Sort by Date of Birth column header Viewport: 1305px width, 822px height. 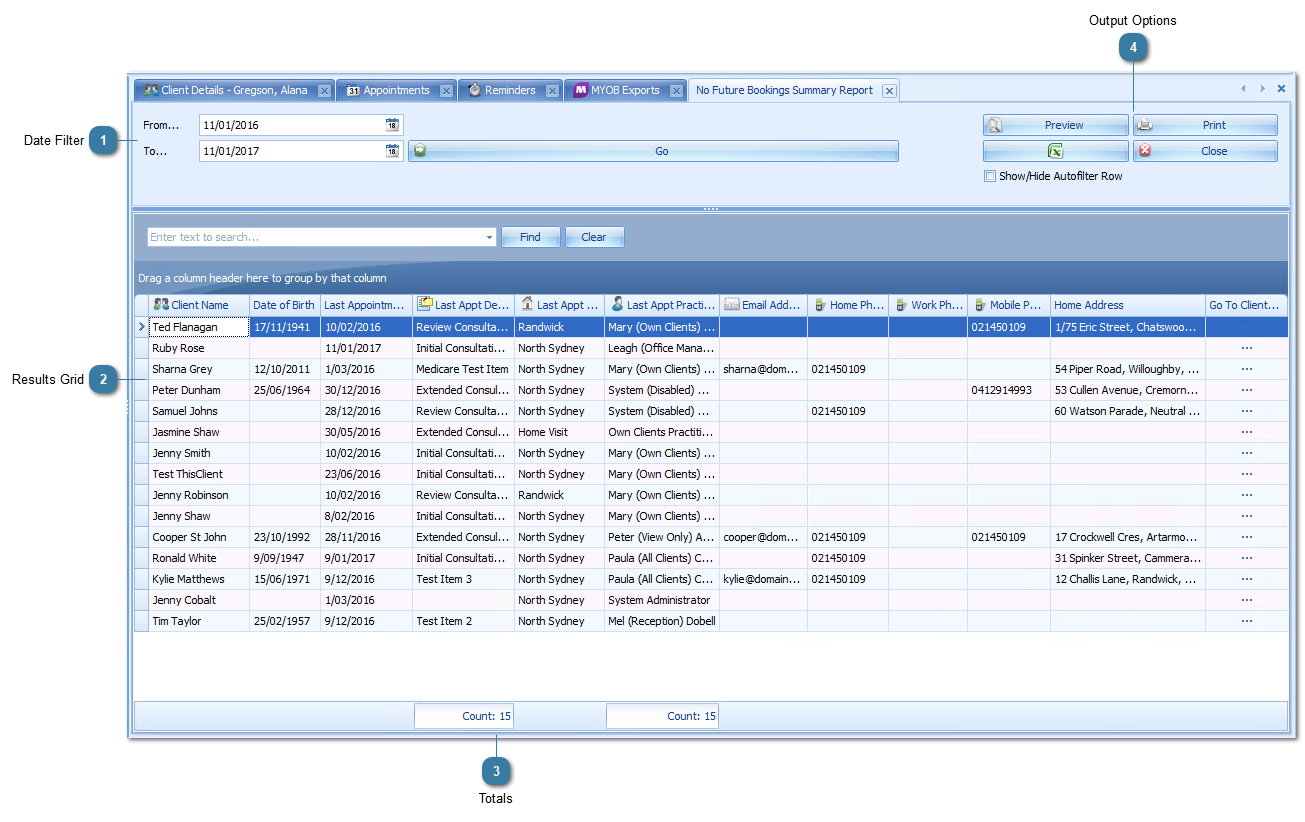click(x=284, y=305)
